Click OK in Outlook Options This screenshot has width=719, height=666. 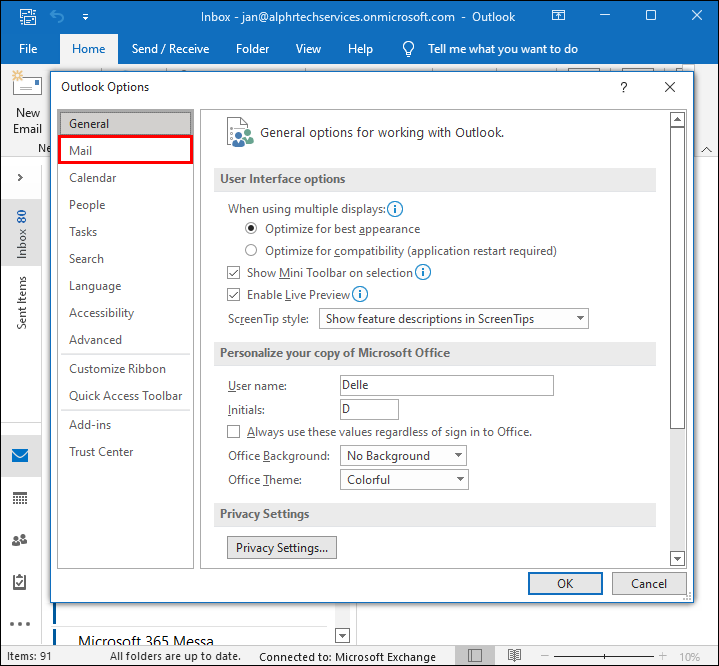(x=565, y=583)
